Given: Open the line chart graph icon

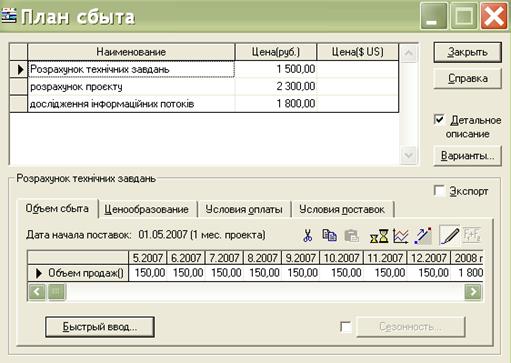Looking at the screenshot, I should tap(401, 236).
